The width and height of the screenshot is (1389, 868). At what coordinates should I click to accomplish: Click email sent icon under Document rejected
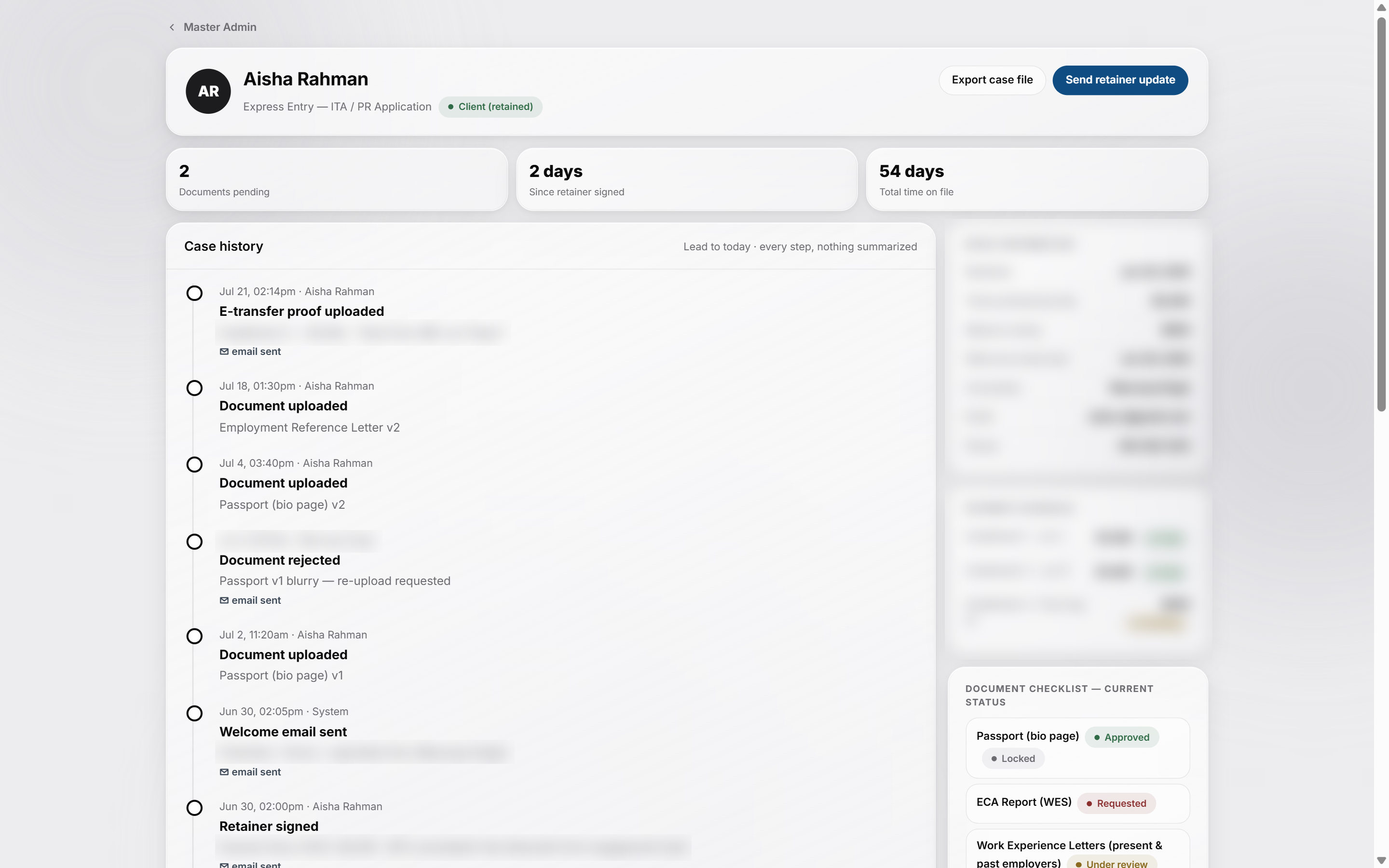point(224,600)
